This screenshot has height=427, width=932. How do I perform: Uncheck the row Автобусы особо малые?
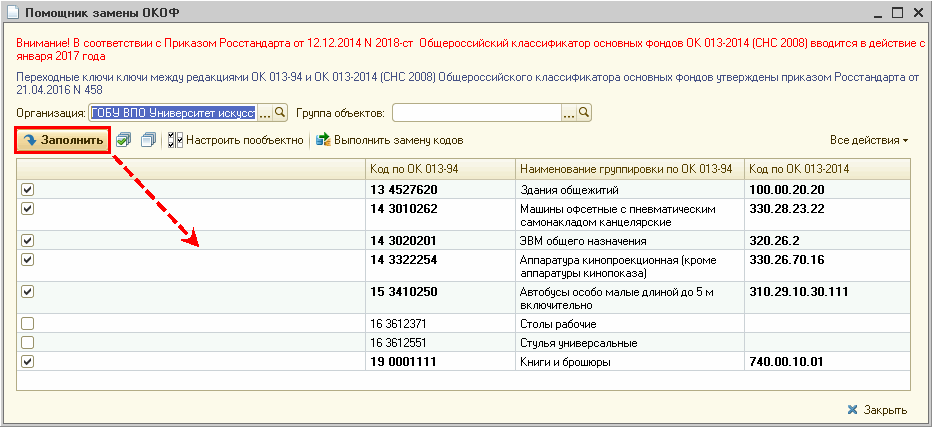[27, 291]
